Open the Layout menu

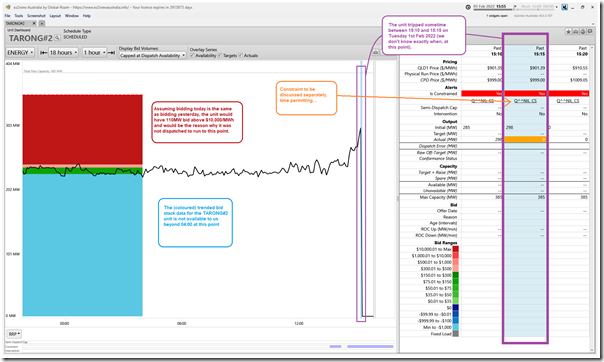click(x=55, y=16)
